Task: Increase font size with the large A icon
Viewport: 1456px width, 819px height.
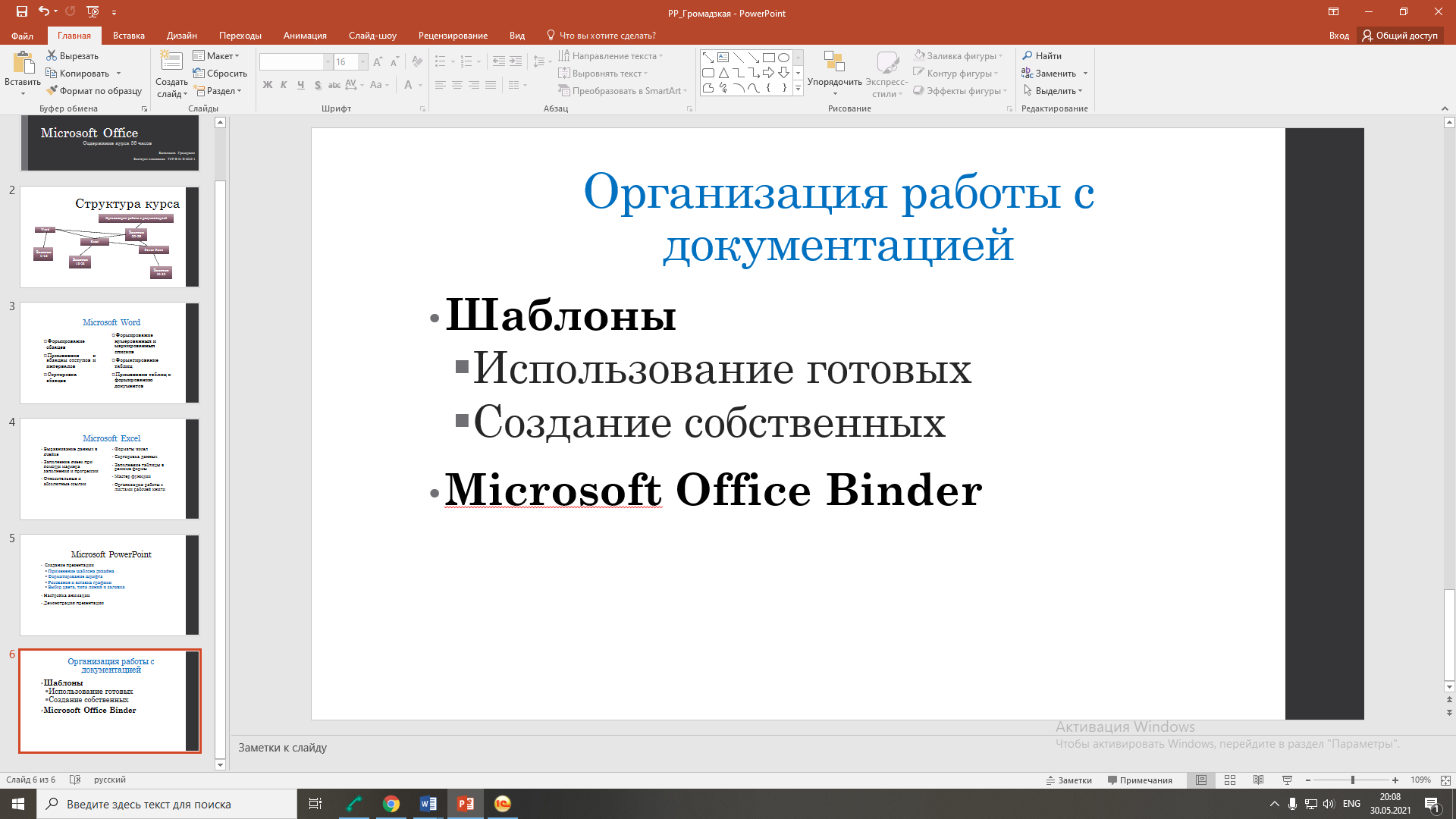Action: click(x=378, y=62)
